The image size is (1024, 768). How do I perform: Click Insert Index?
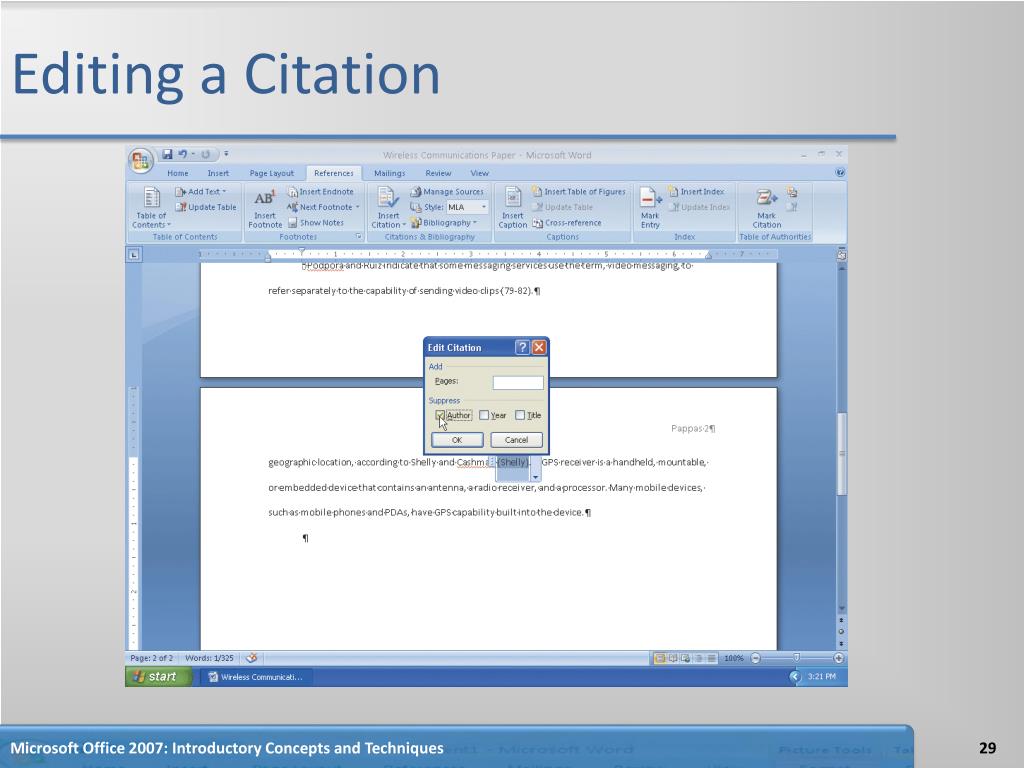(696, 191)
